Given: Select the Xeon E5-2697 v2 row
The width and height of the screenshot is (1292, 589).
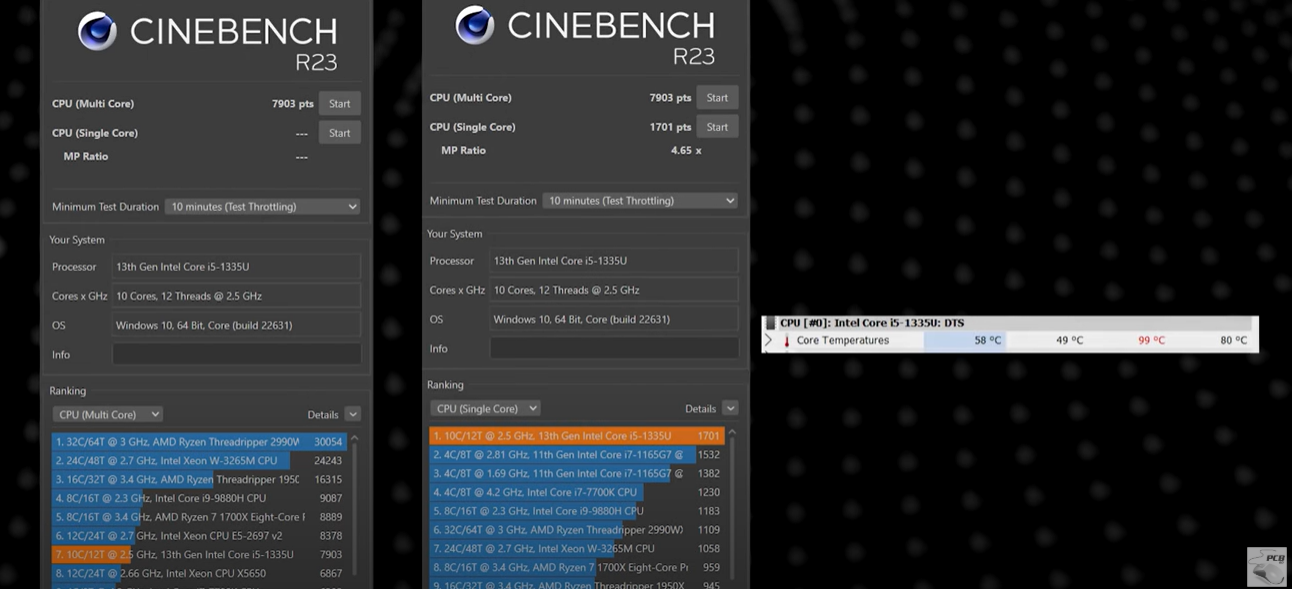Looking at the screenshot, I should point(198,536).
